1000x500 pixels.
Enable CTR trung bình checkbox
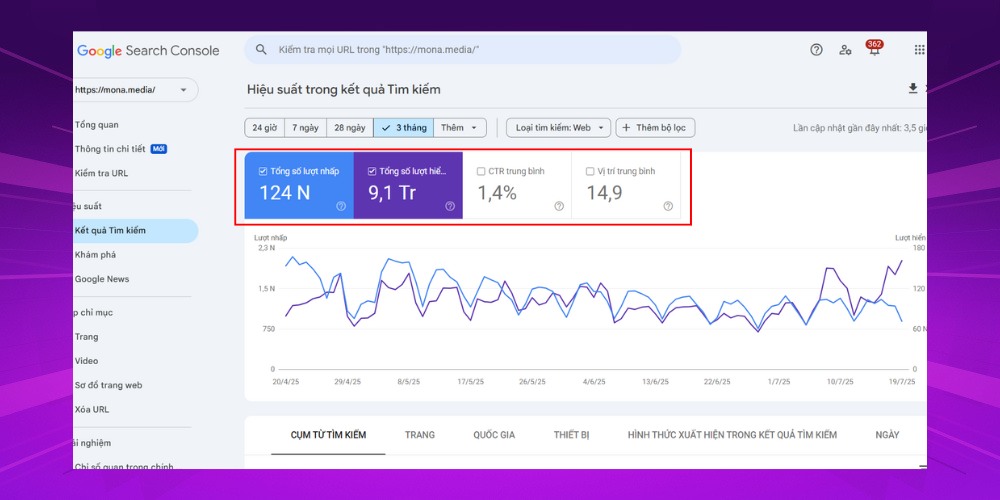coord(481,172)
